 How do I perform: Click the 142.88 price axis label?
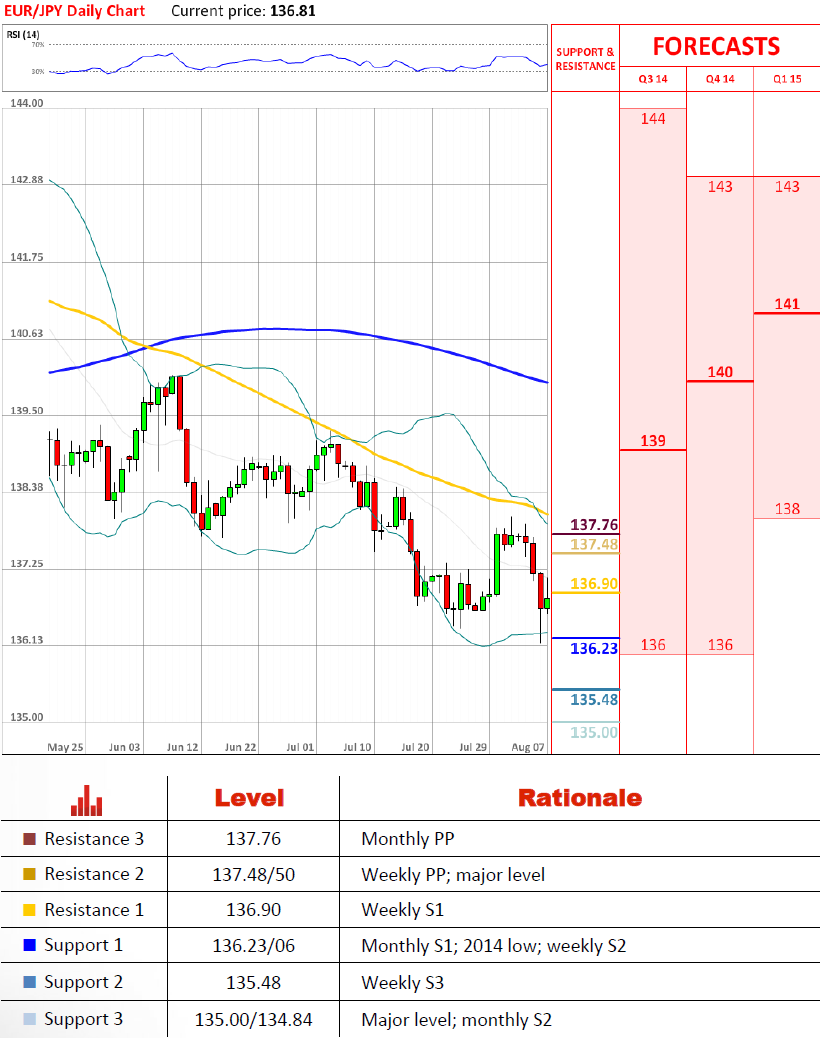coord(26,179)
